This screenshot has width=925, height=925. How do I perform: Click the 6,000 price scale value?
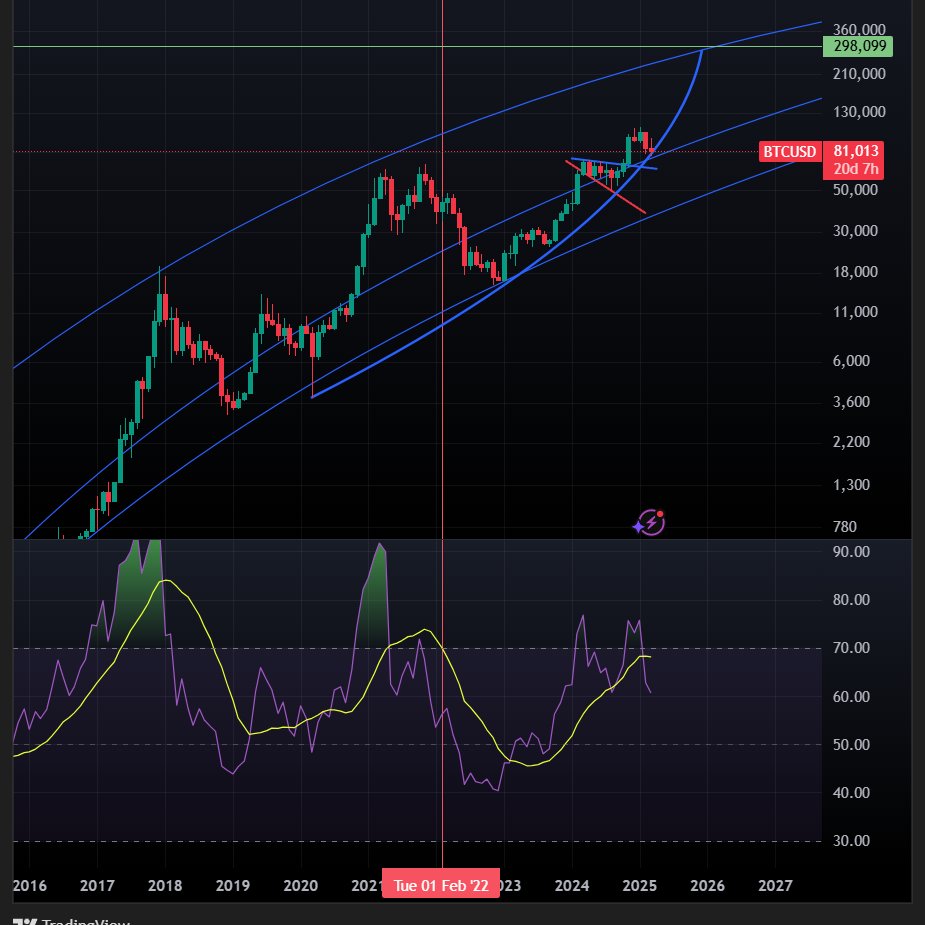[x=851, y=360]
